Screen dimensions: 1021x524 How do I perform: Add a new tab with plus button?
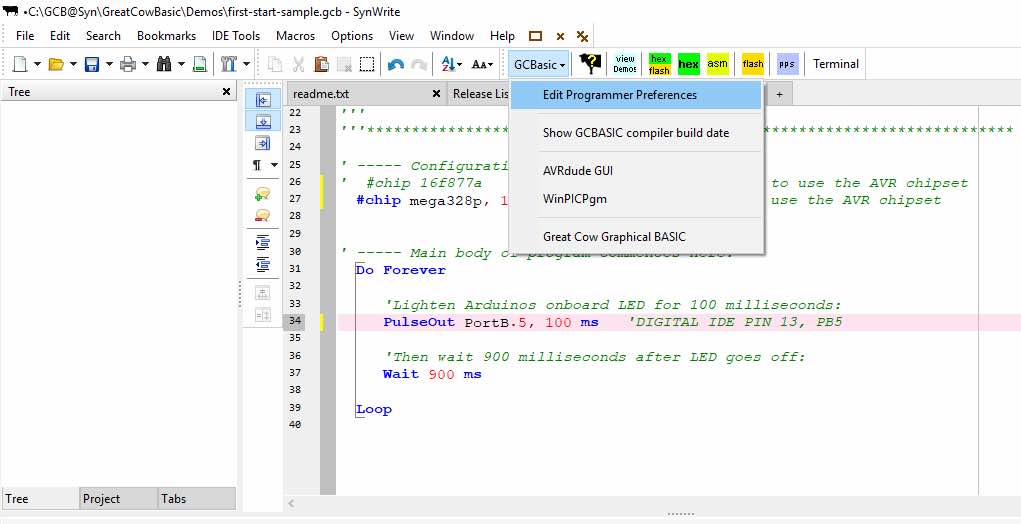[779, 94]
